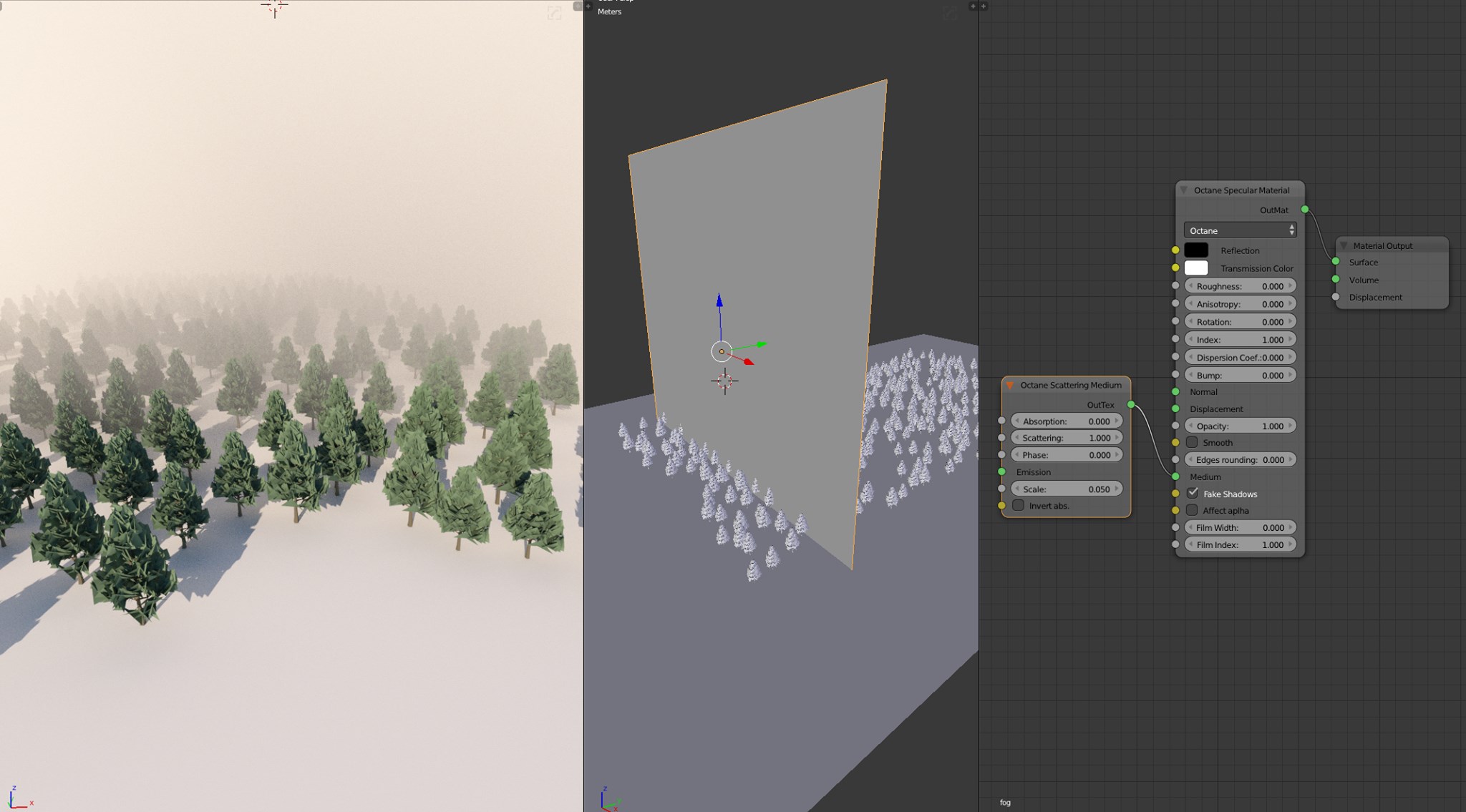
Task: Click the blue Z-axis gizmo arrow
Action: [x=719, y=302]
